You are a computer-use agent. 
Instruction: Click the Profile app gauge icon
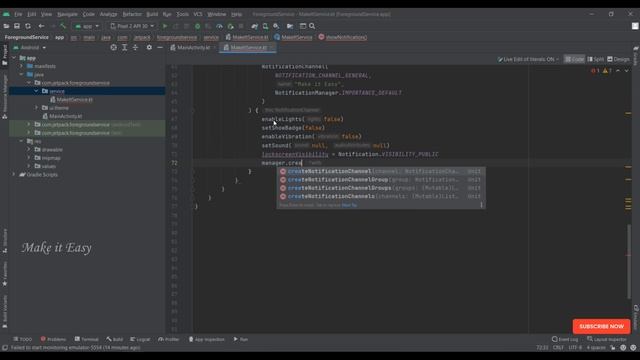tap(219, 26)
